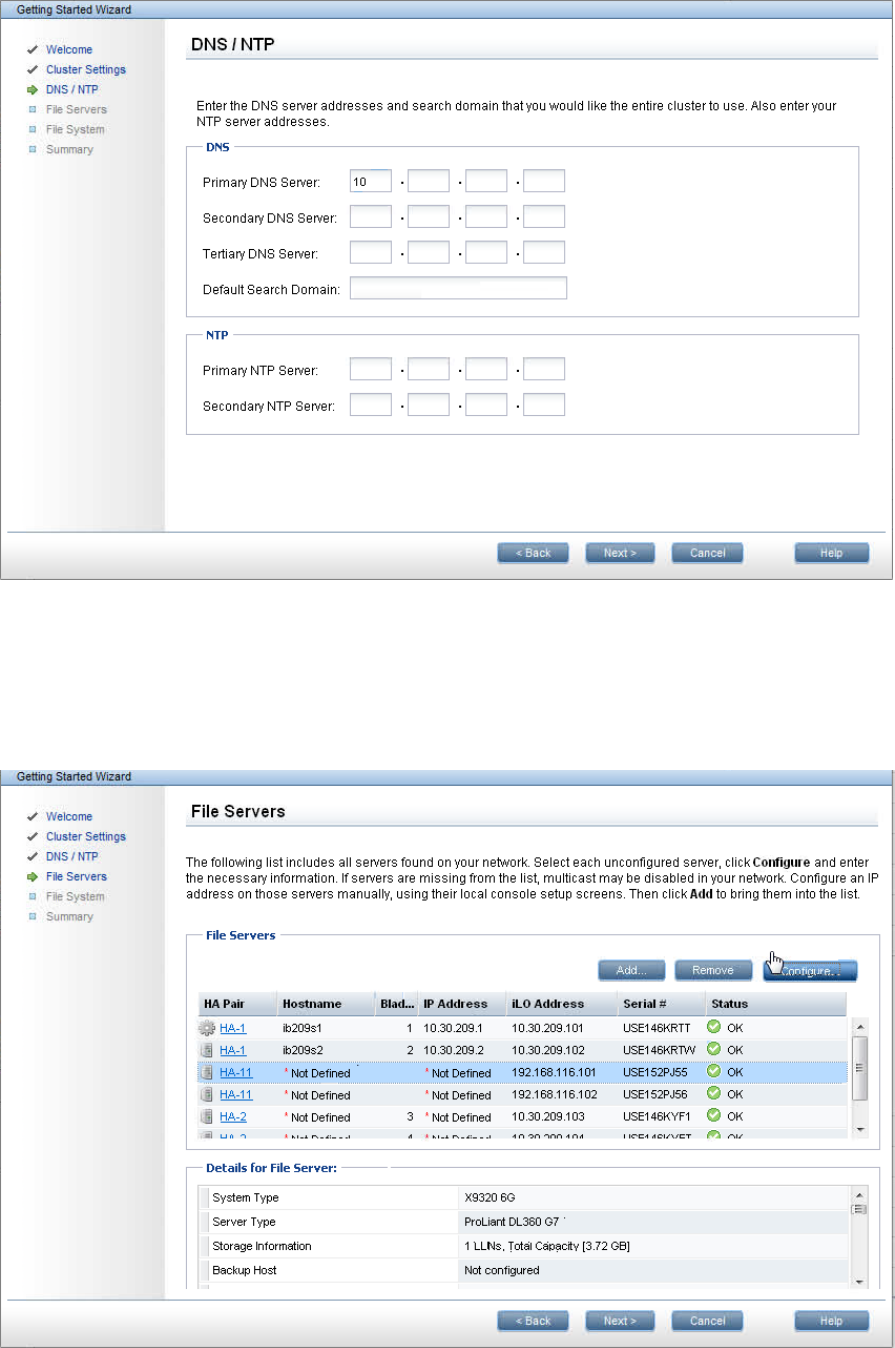Click scroll-down arrow of Details for File Server scrollbar
This screenshot has width=895, height=1348.
859,1282
